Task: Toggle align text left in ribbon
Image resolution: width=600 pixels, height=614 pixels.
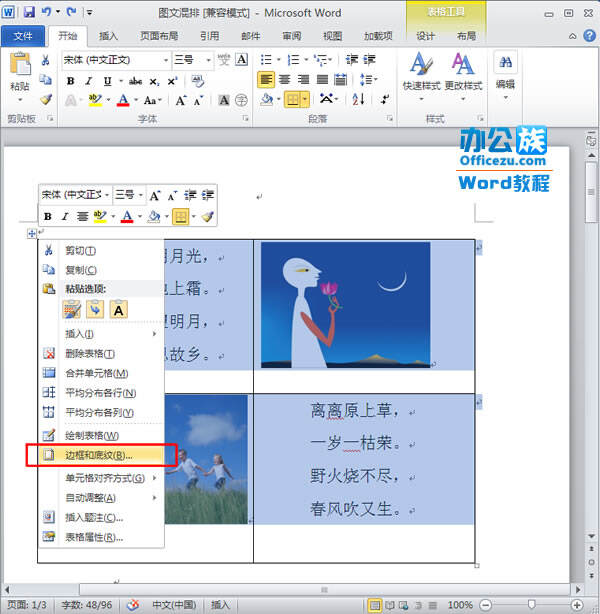Action: [x=266, y=80]
